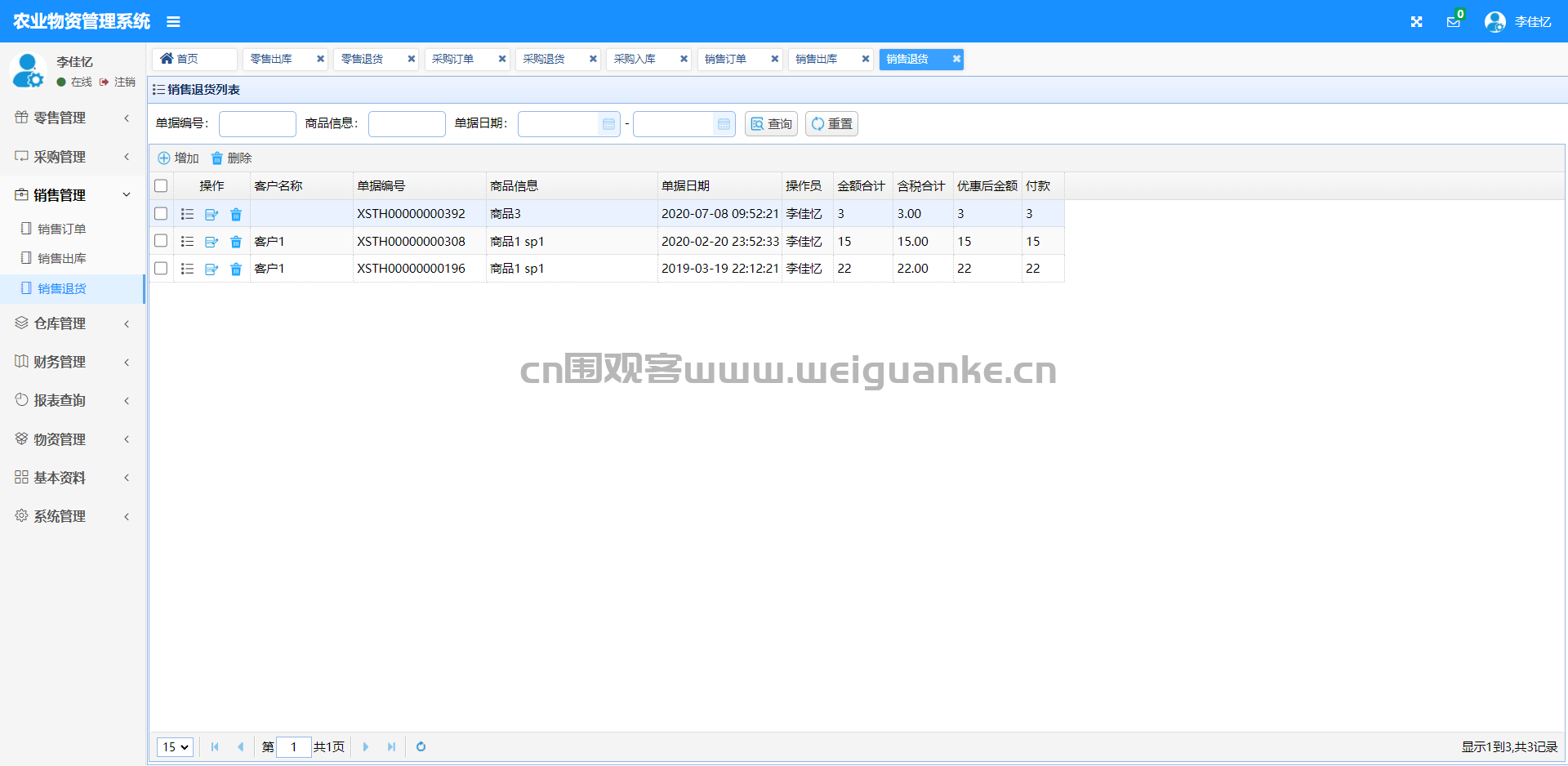
Task: Check the row XSTH00000000308 checkbox
Action: (161, 241)
